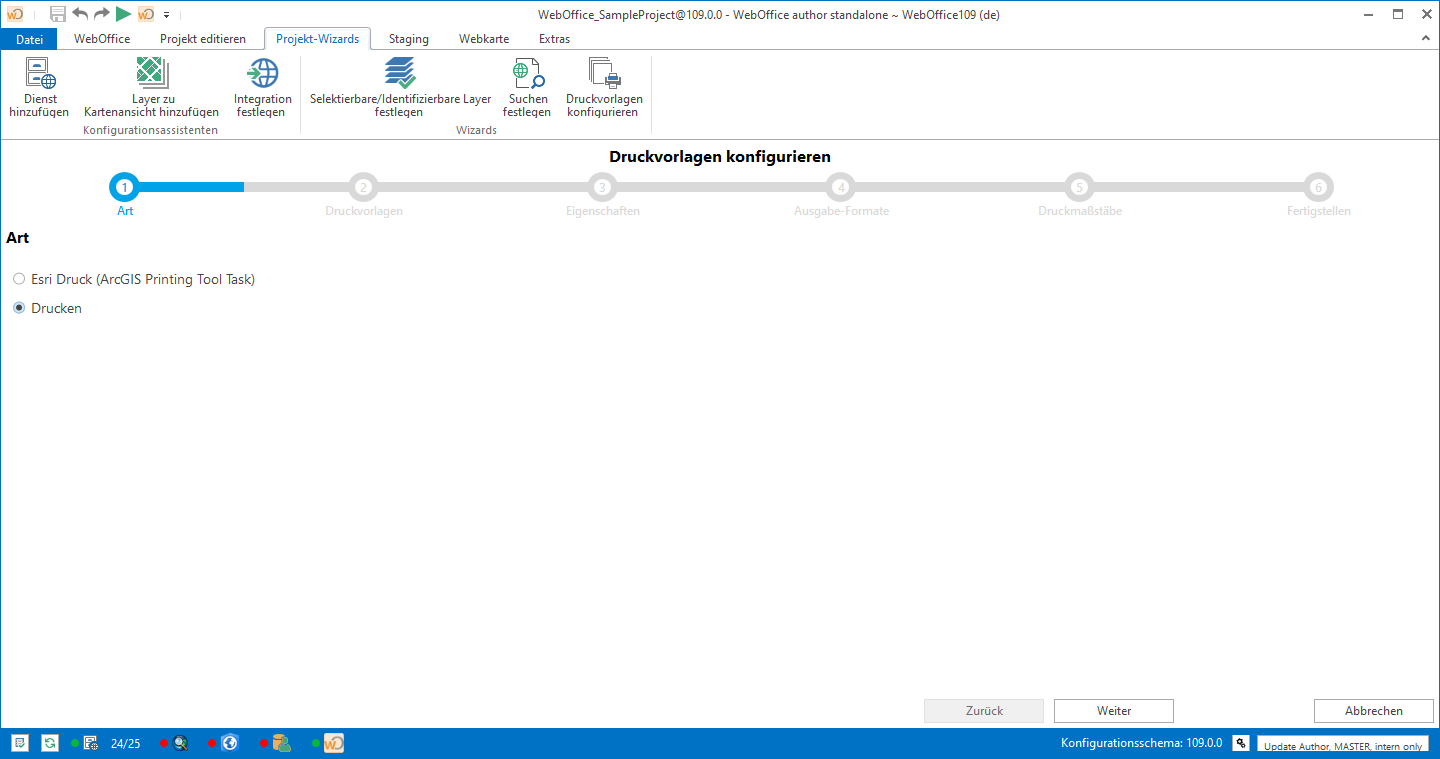1440x759 pixels.
Task: Launch the Suchen festlegen wizard
Action: coord(527,75)
